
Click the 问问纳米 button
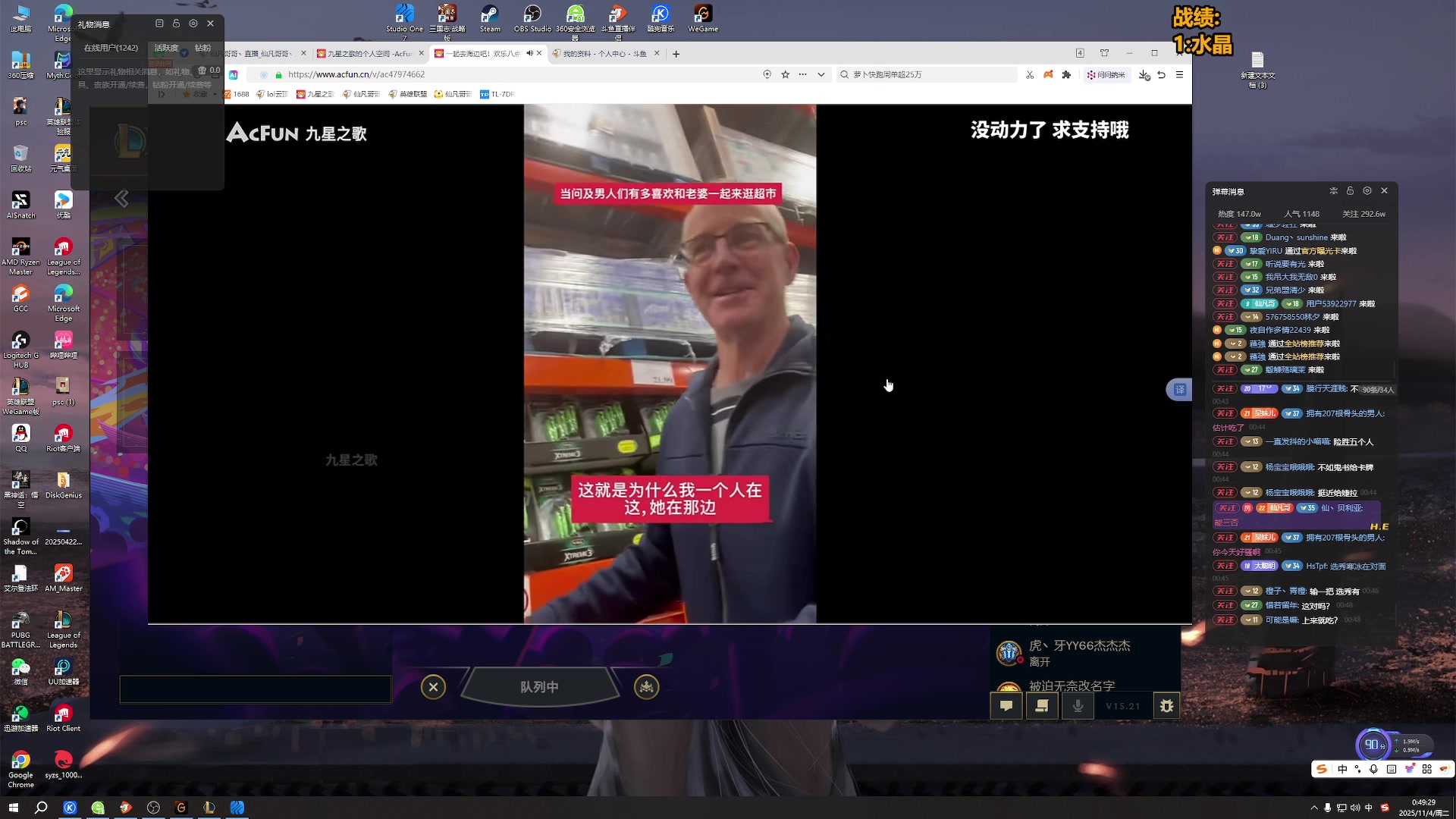tap(1106, 74)
